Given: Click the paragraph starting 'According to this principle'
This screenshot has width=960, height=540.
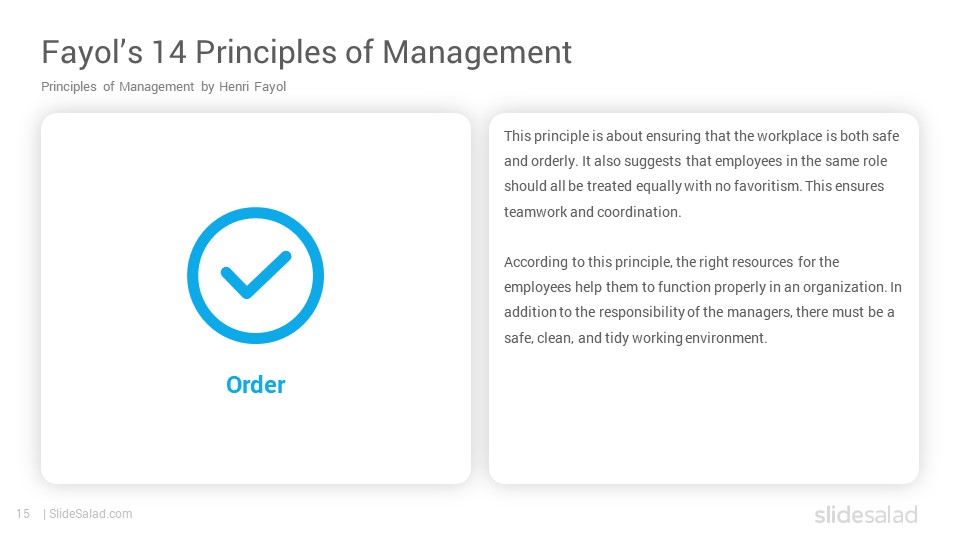Looking at the screenshot, I should point(703,300).
